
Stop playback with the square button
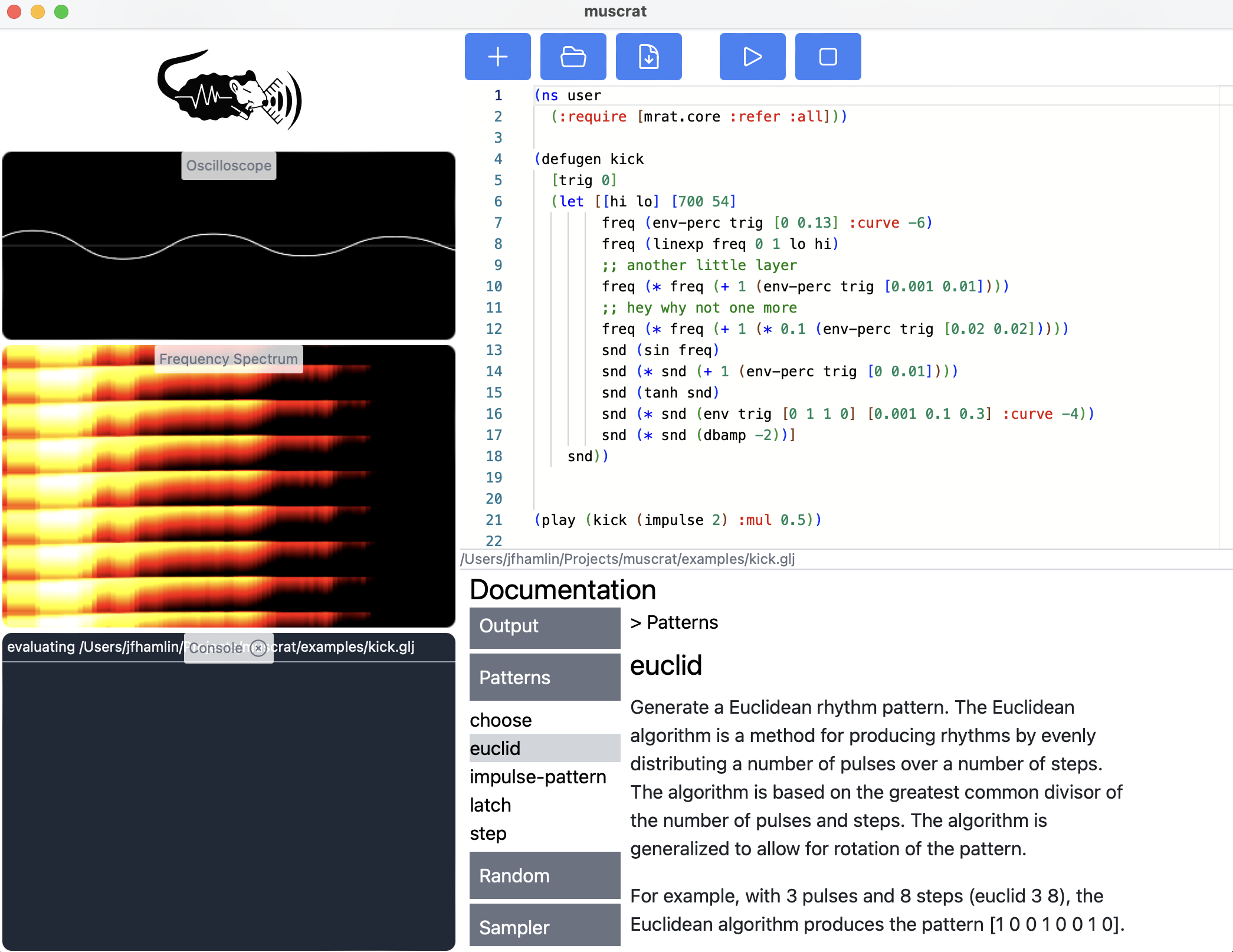[828, 57]
